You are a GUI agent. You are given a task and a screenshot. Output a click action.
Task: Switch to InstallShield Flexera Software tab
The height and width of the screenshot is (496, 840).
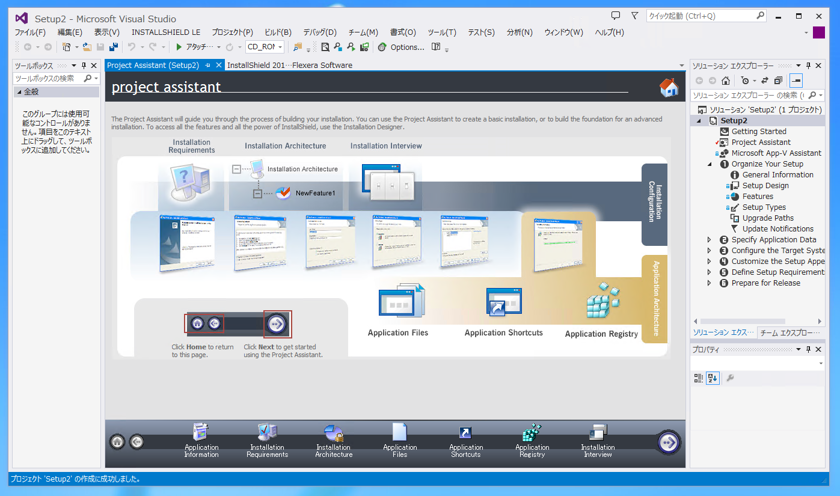[x=290, y=65]
